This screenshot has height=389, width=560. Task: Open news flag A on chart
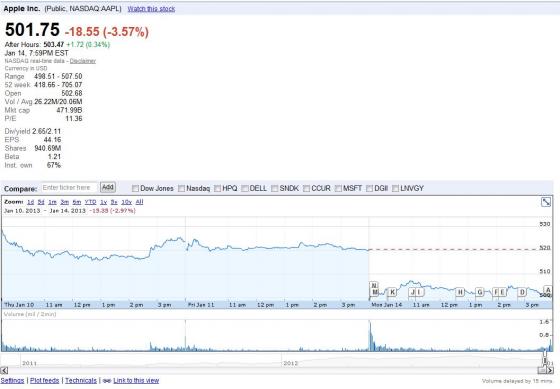[548, 290]
